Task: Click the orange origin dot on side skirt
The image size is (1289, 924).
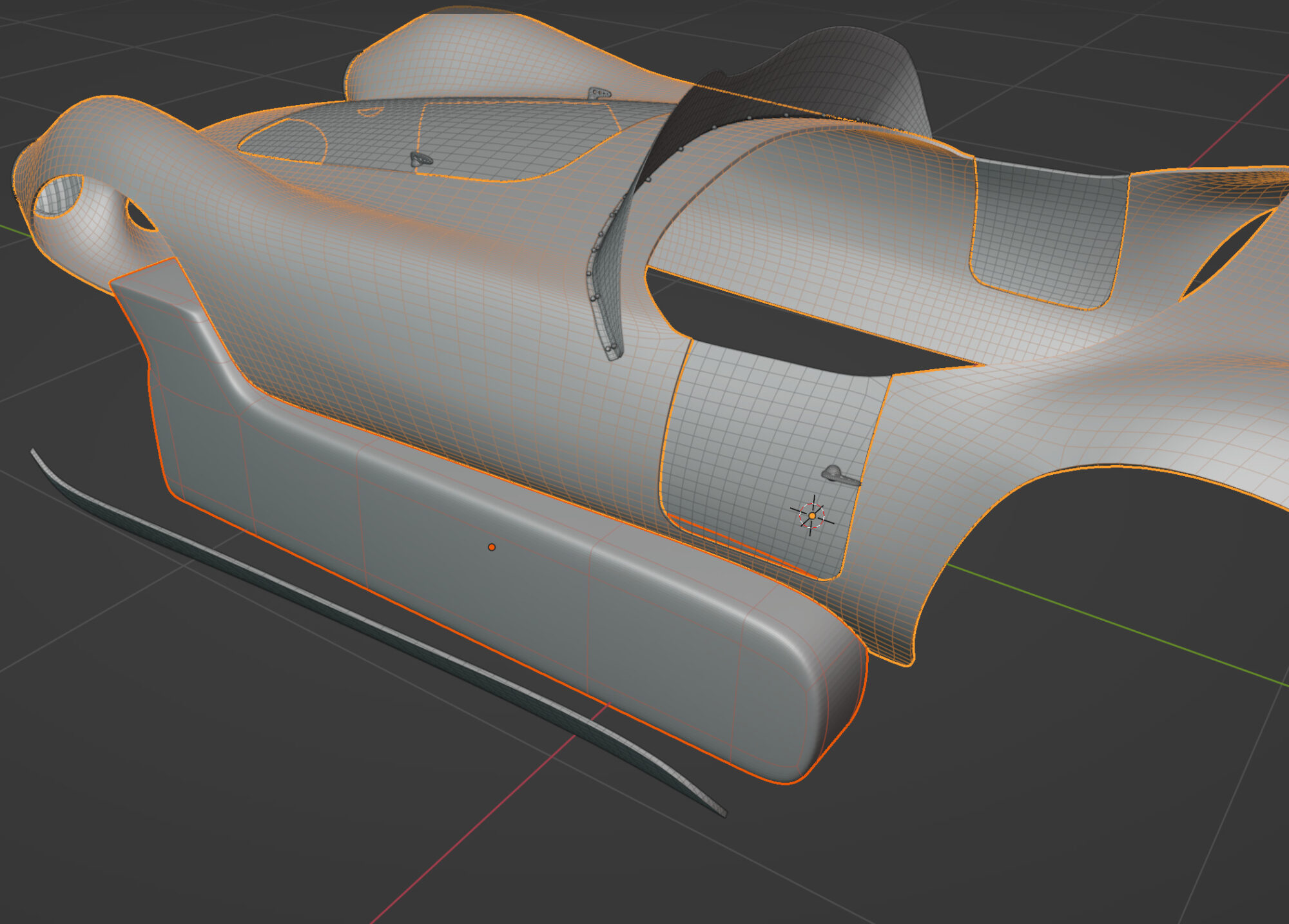Action: pyautogui.click(x=492, y=547)
